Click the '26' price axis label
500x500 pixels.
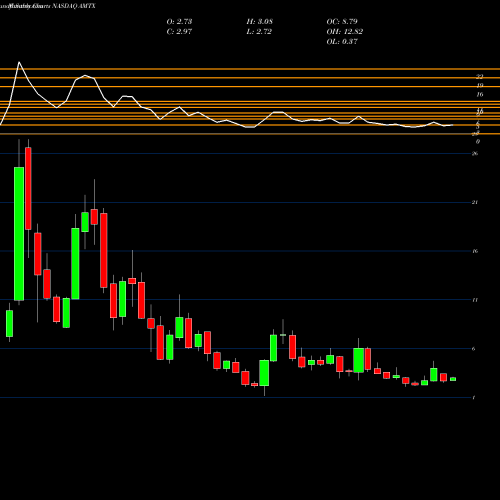click(x=475, y=153)
